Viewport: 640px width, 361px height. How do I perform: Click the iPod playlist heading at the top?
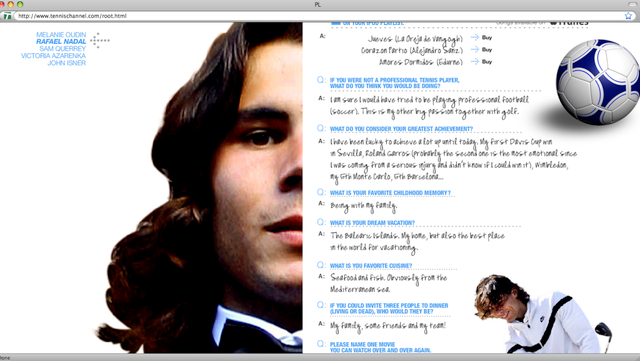(x=367, y=23)
